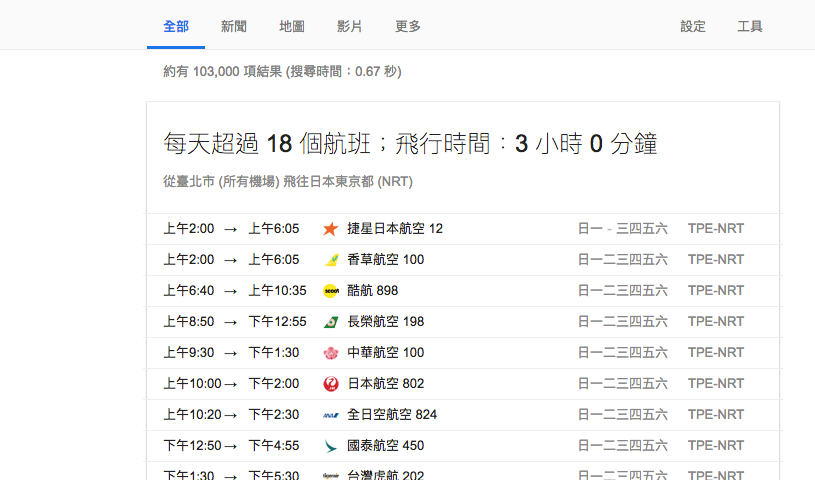815x480 pixels.
Task: Select the 全部 search tab
Action: pyautogui.click(x=176, y=26)
